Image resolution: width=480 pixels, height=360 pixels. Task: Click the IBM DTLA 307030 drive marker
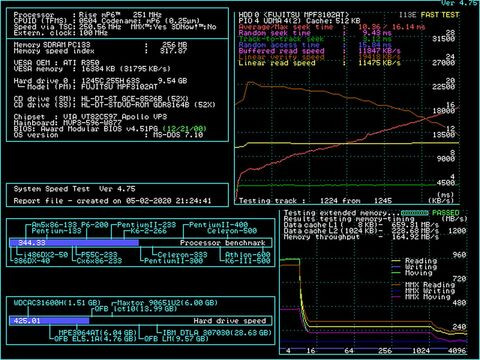pyautogui.click(x=217, y=332)
